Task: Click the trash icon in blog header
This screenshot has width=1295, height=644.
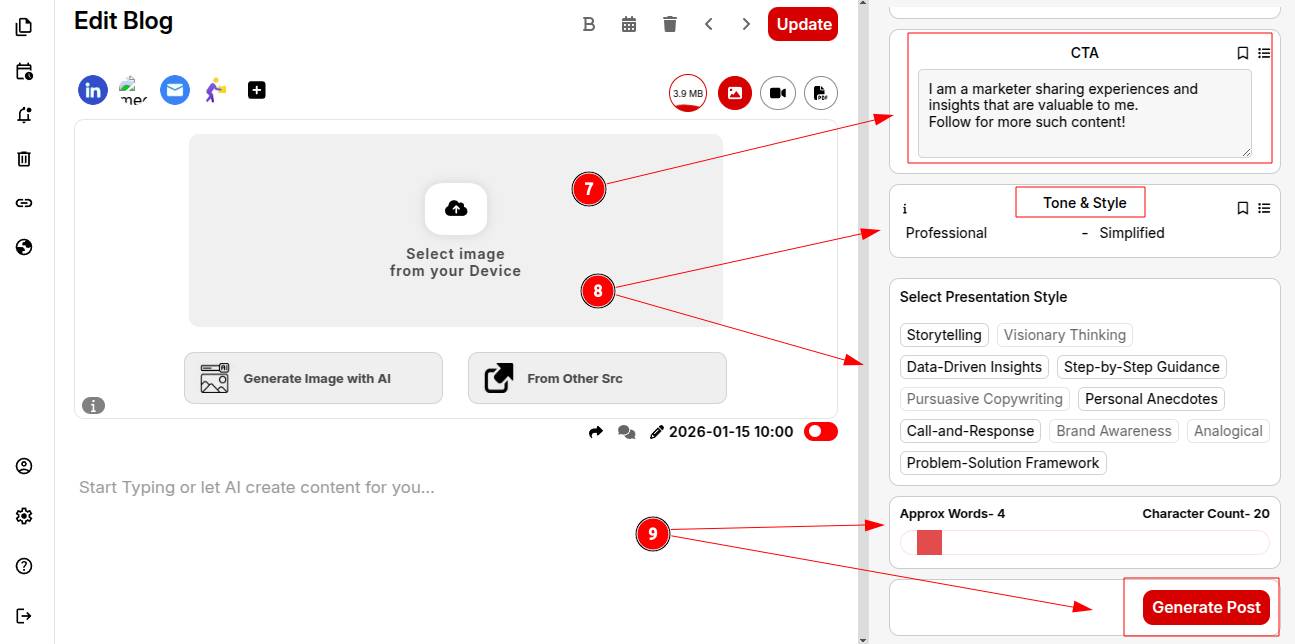Action: 670,24
